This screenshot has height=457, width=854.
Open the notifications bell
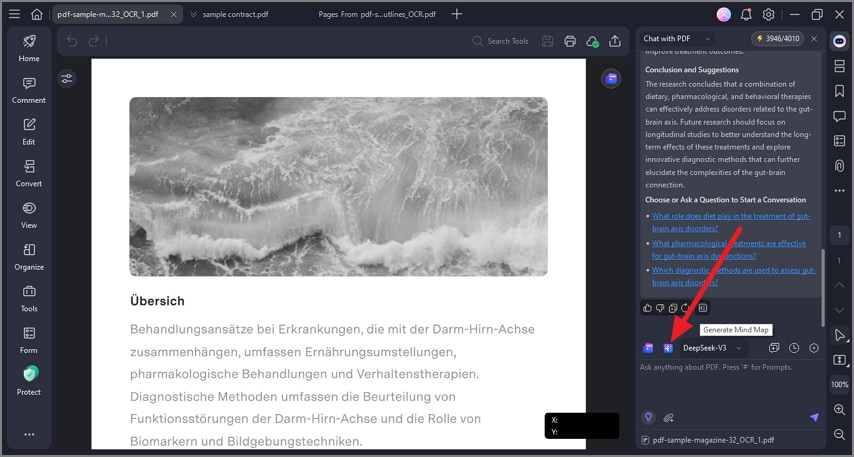coord(746,15)
